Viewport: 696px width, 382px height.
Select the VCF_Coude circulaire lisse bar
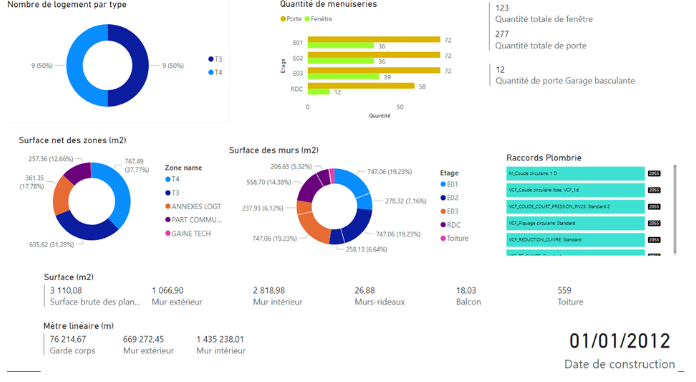(x=575, y=190)
